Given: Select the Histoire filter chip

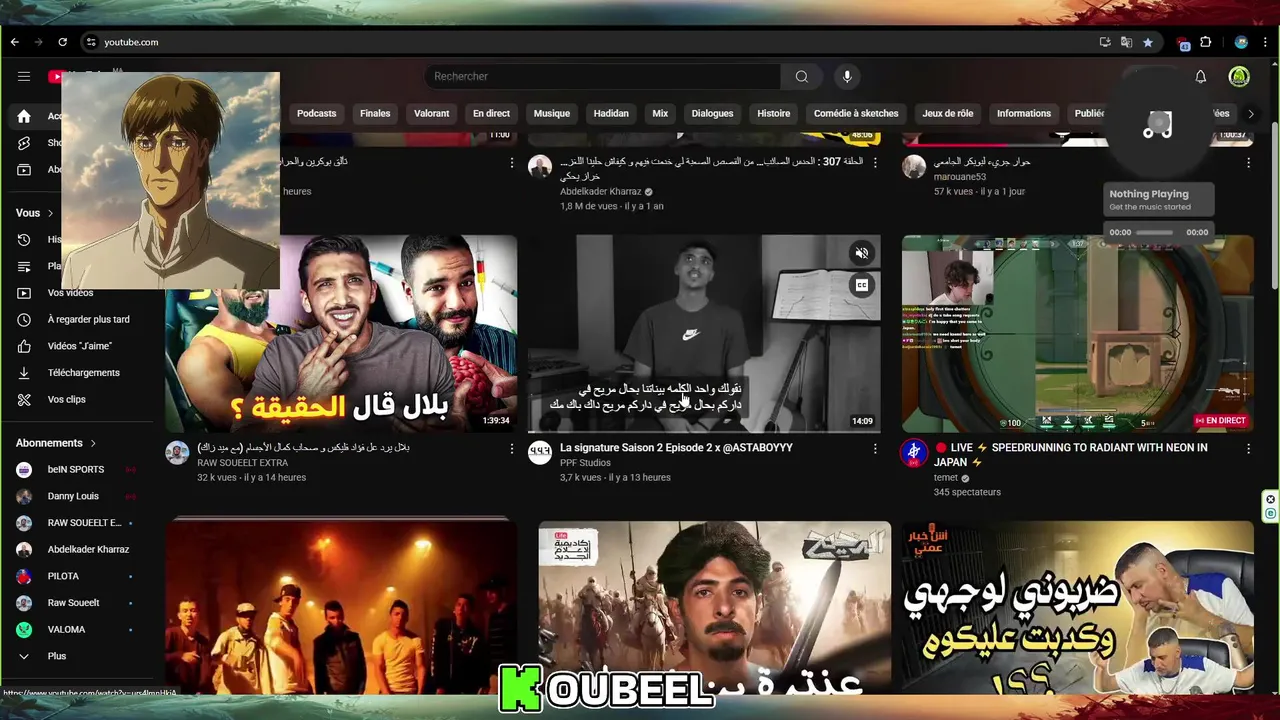Looking at the screenshot, I should tap(773, 113).
